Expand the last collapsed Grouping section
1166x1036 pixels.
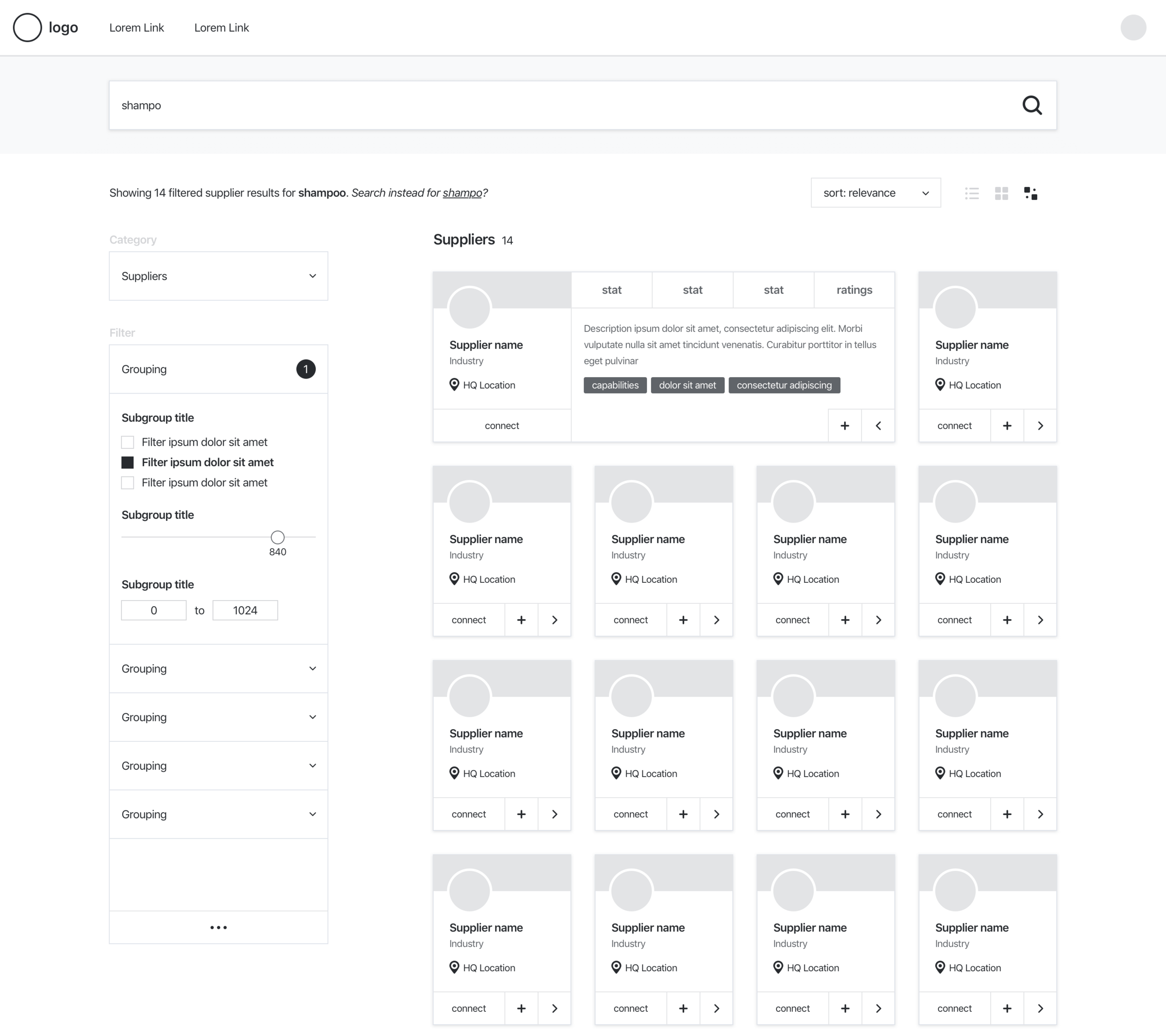pos(218,814)
